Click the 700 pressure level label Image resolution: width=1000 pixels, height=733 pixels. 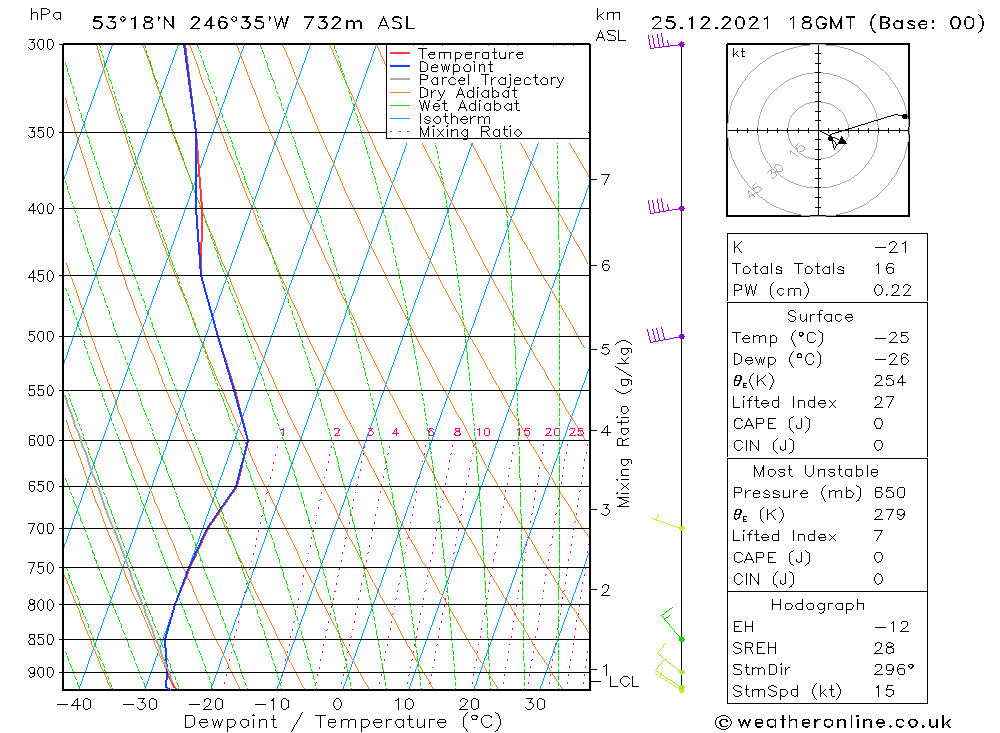[42, 529]
